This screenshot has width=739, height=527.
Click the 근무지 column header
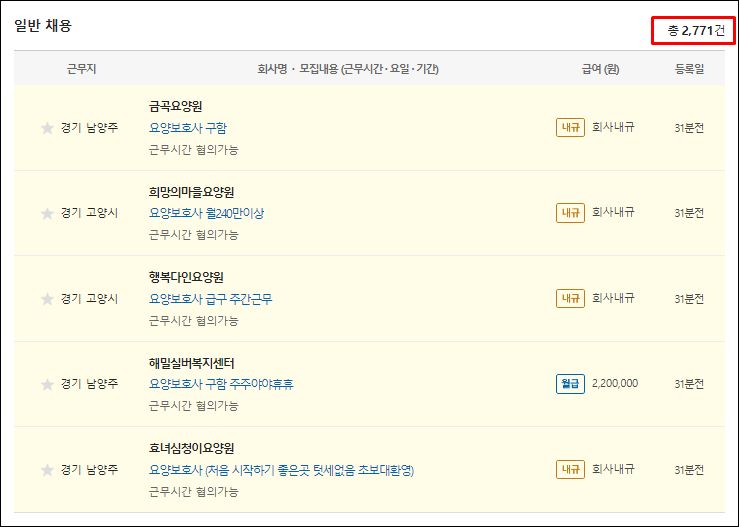click(82, 69)
